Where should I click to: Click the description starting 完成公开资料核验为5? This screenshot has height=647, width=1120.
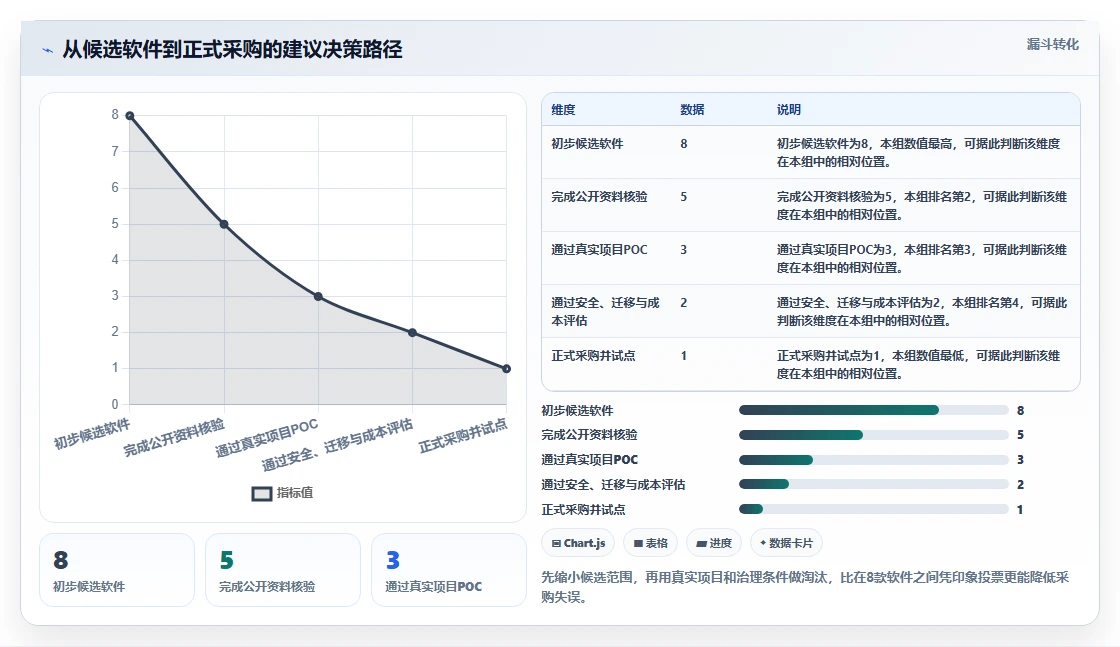[x=922, y=206]
